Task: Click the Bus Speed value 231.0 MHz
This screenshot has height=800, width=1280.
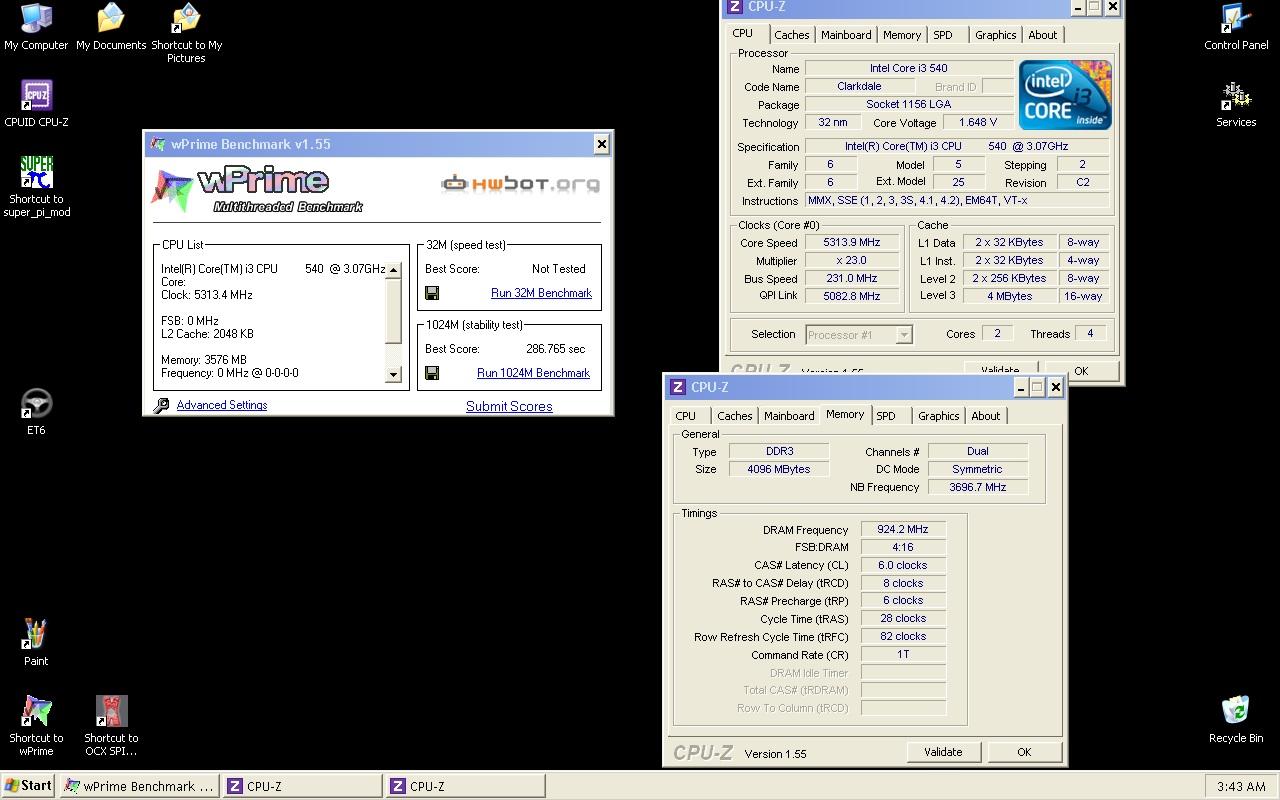Action: coord(852,278)
